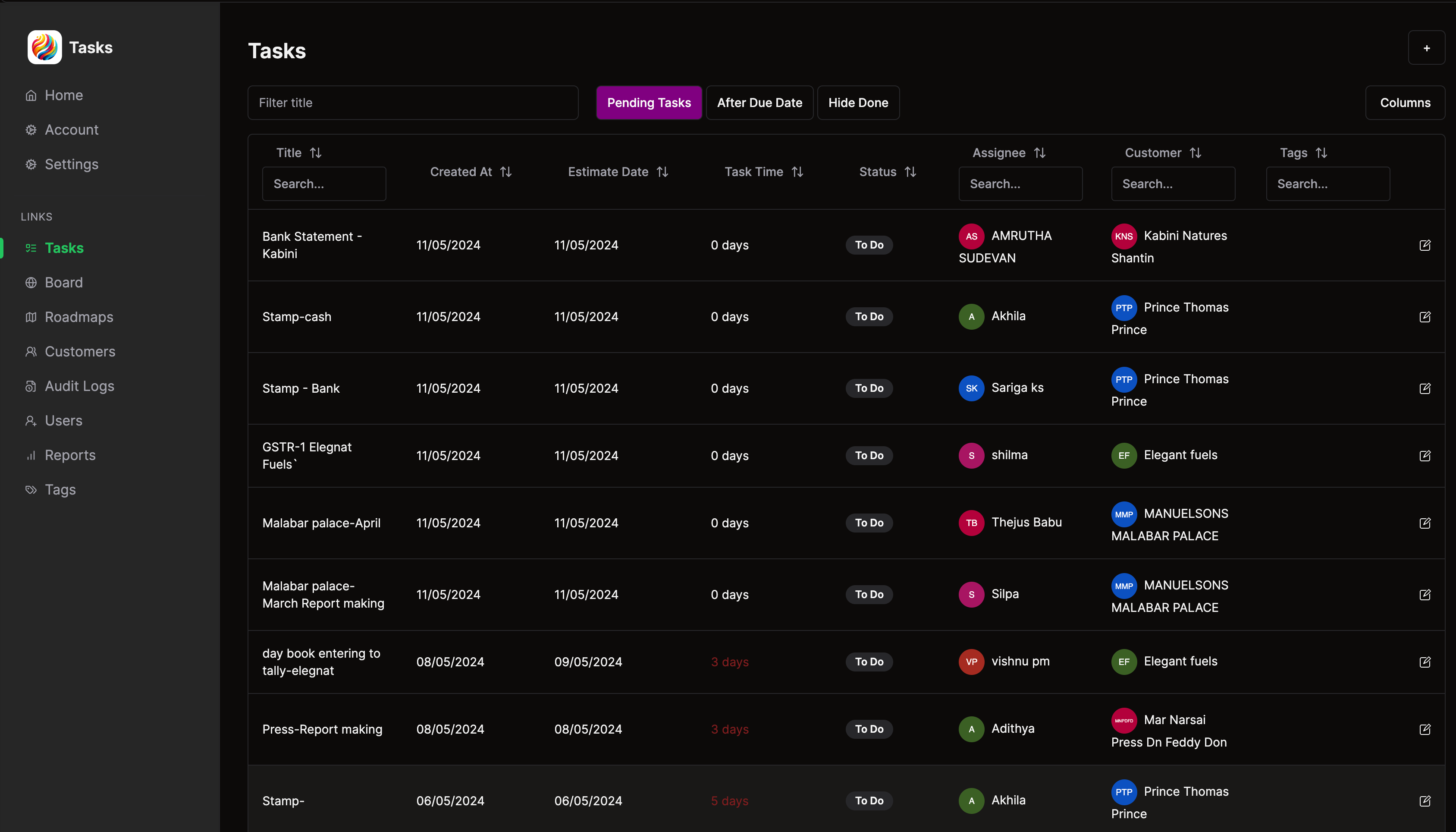1456x832 pixels.
Task: Edit the Press-Report making task
Action: [1426, 729]
